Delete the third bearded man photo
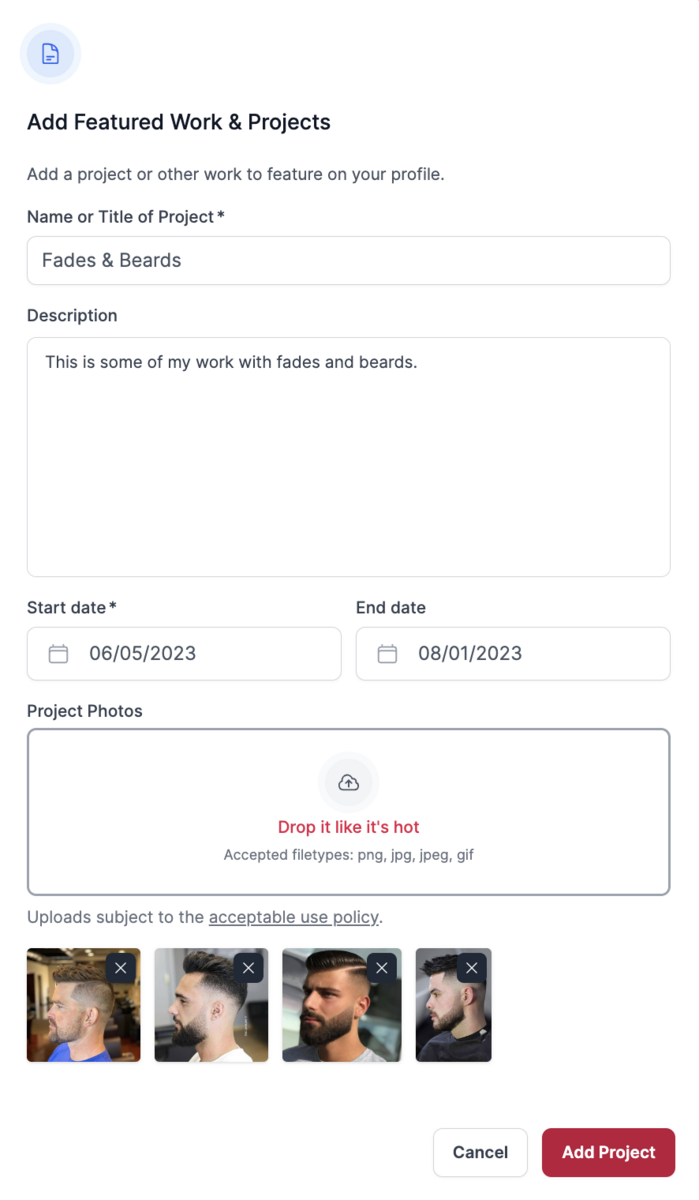Viewport: 699px width, 1200px height. click(382, 968)
